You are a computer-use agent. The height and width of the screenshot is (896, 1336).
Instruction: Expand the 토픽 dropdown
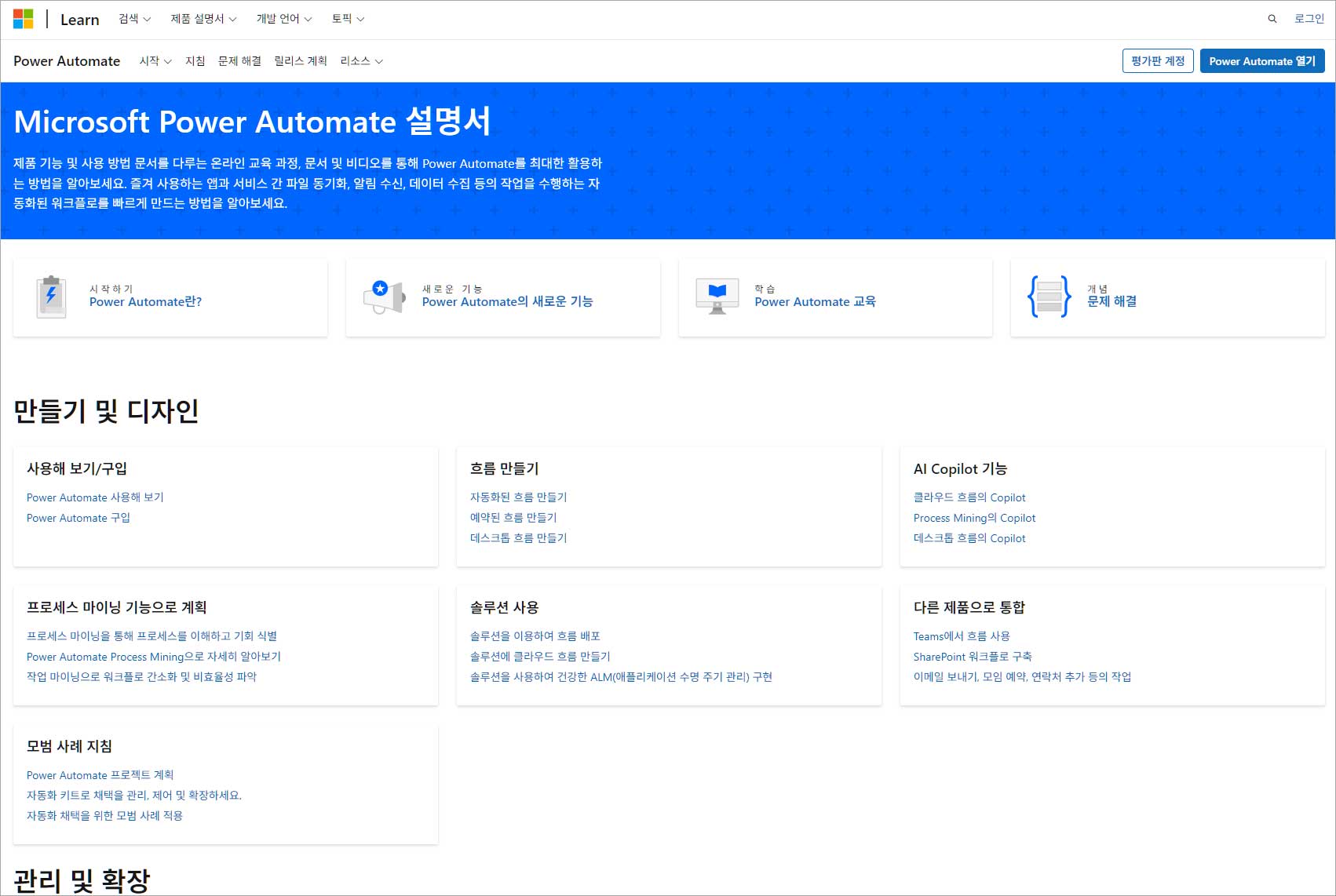tap(347, 18)
